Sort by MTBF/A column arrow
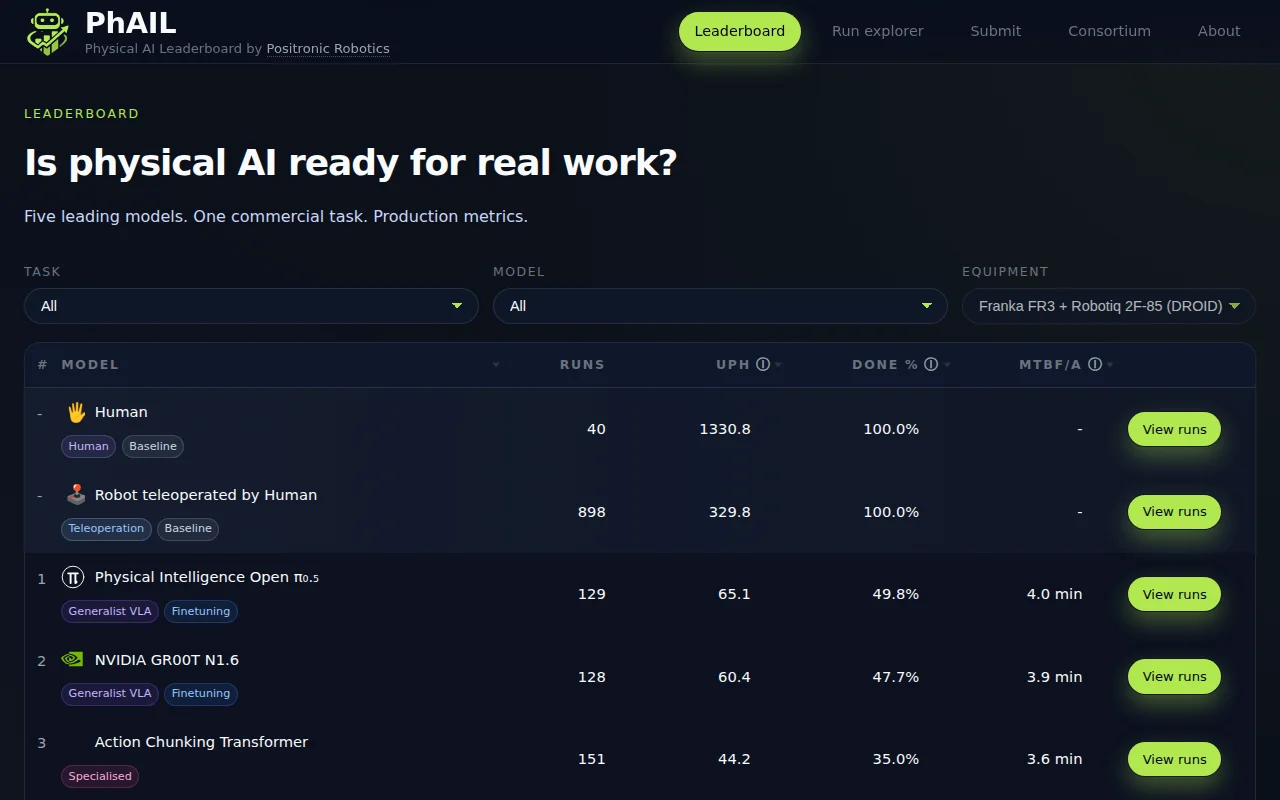This screenshot has width=1280, height=800. [1110, 365]
